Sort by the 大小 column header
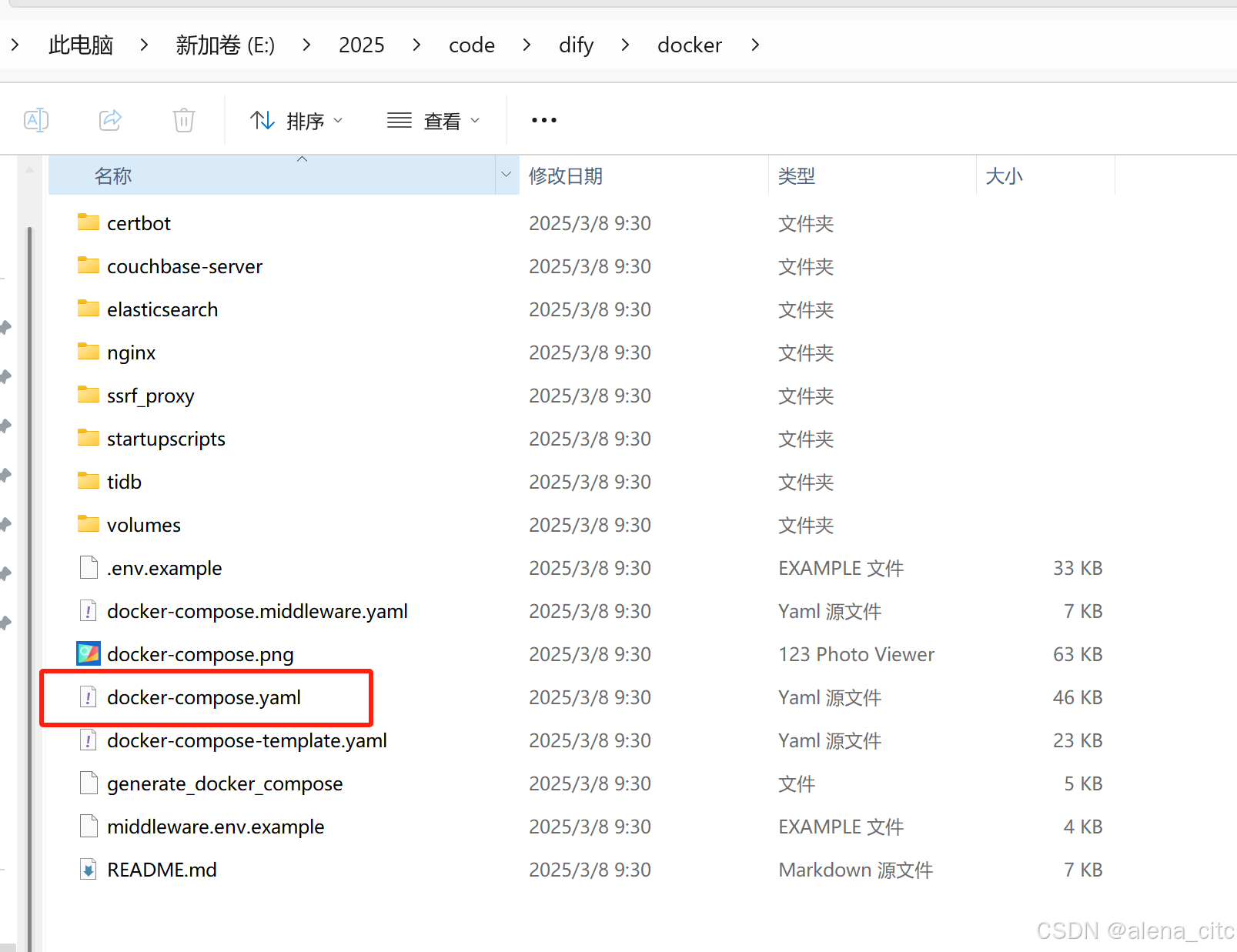The width and height of the screenshot is (1237, 952). 1045,175
